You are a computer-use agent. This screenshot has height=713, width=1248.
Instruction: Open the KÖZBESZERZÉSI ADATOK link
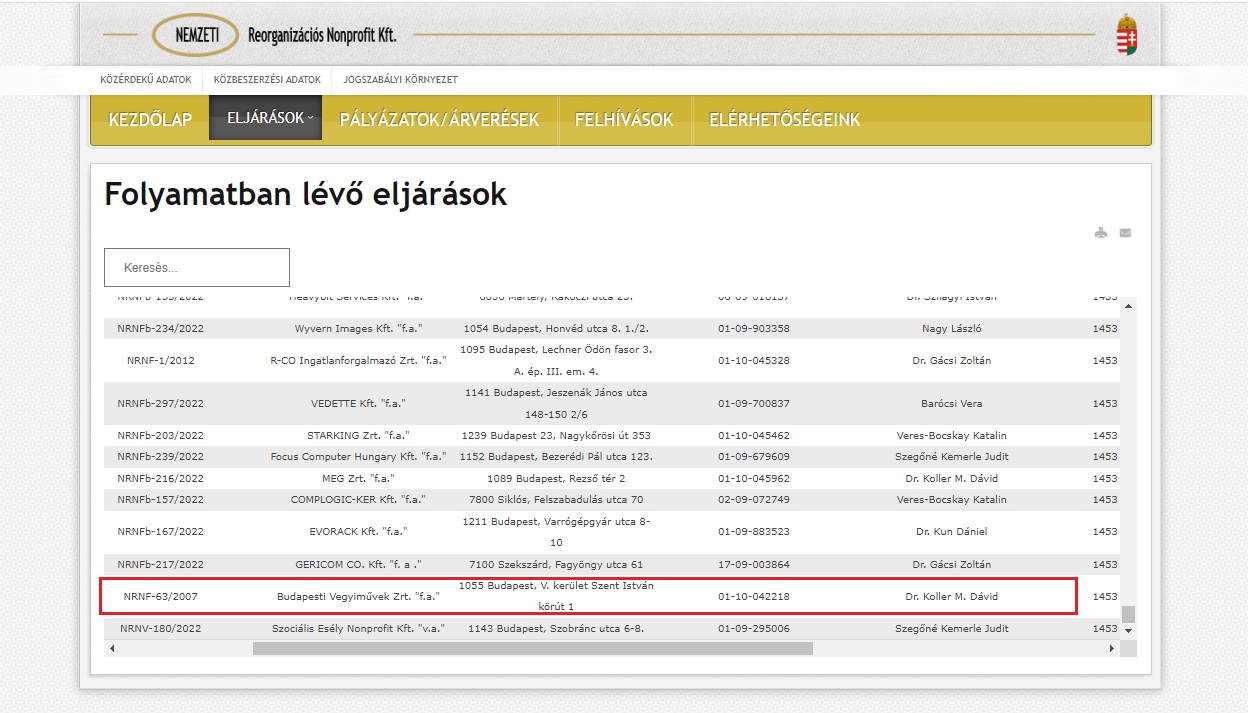(267, 79)
